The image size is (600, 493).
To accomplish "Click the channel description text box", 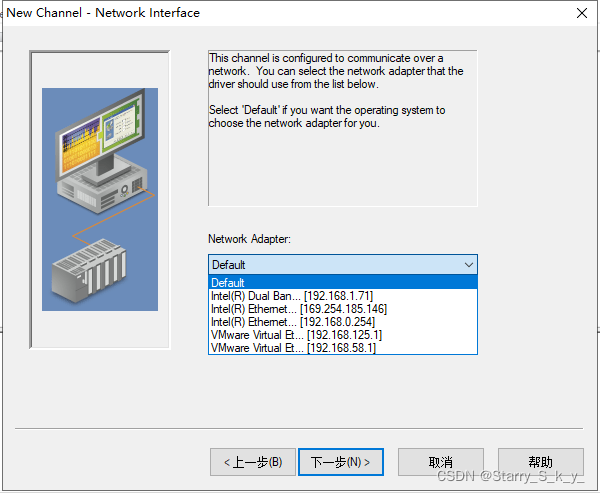I will (x=343, y=128).
